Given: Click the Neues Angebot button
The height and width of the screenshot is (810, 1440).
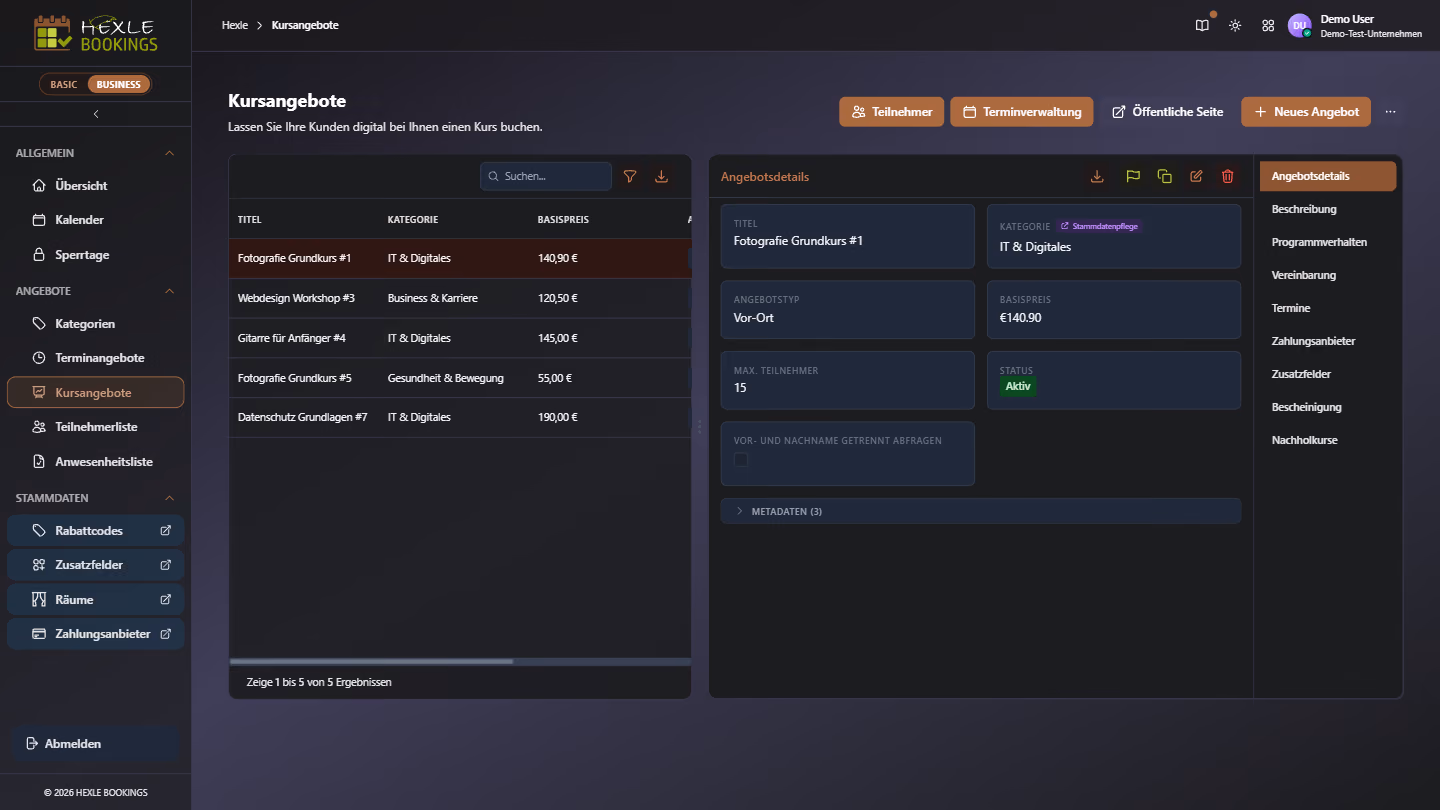Looking at the screenshot, I should click(1306, 112).
